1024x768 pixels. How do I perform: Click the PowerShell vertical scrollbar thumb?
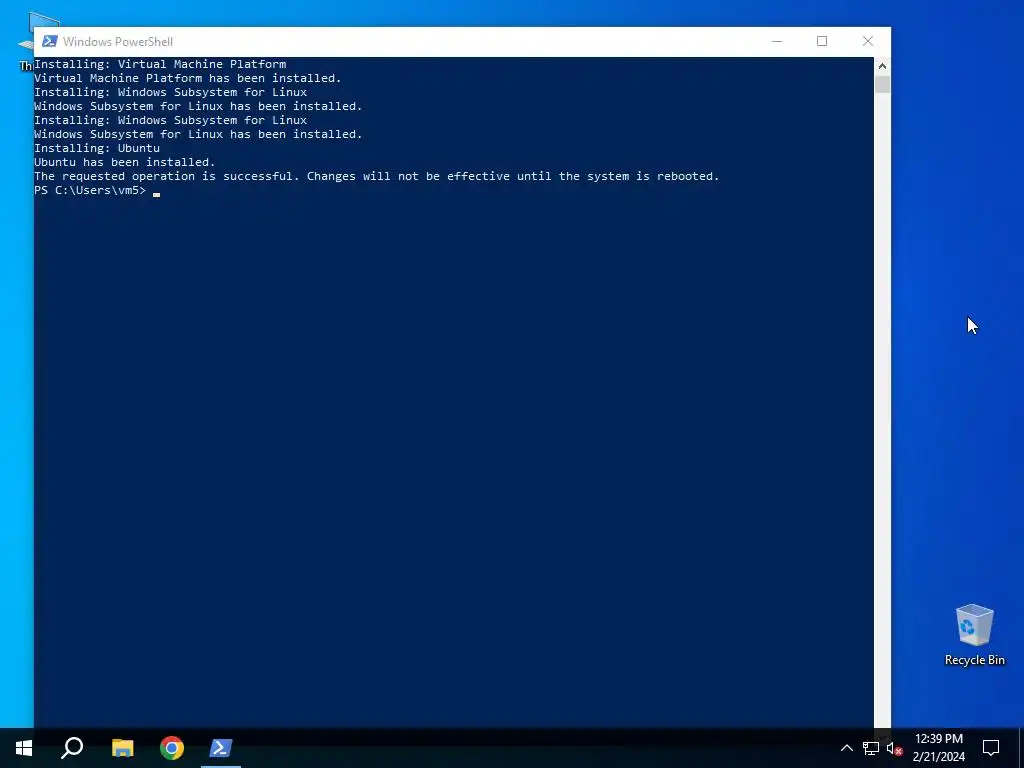[x=882, y=84]
